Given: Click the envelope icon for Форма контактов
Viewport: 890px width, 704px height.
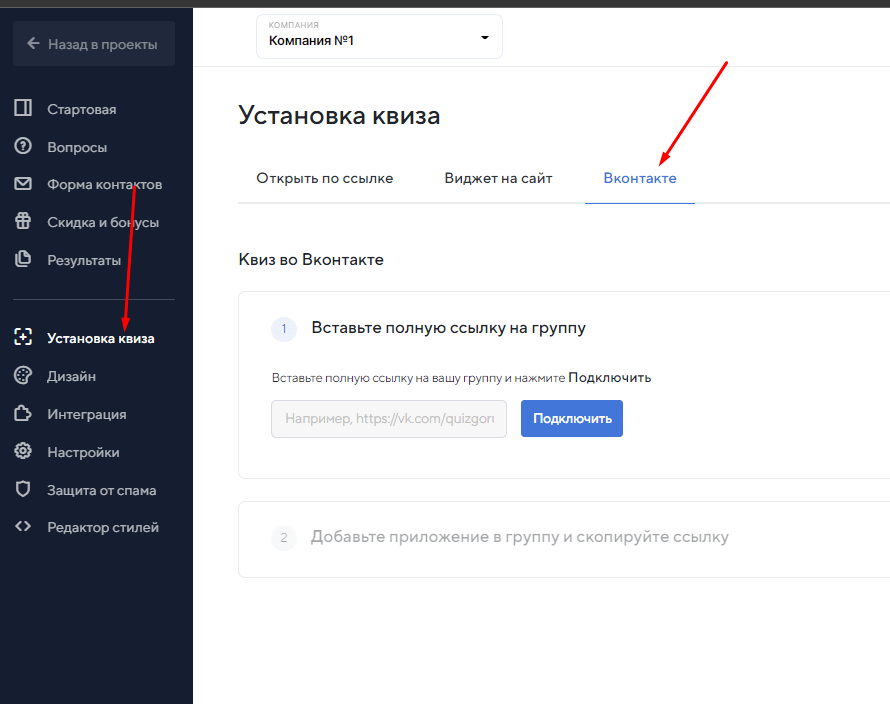Looking at the screenshot, I should coord(23,184).
